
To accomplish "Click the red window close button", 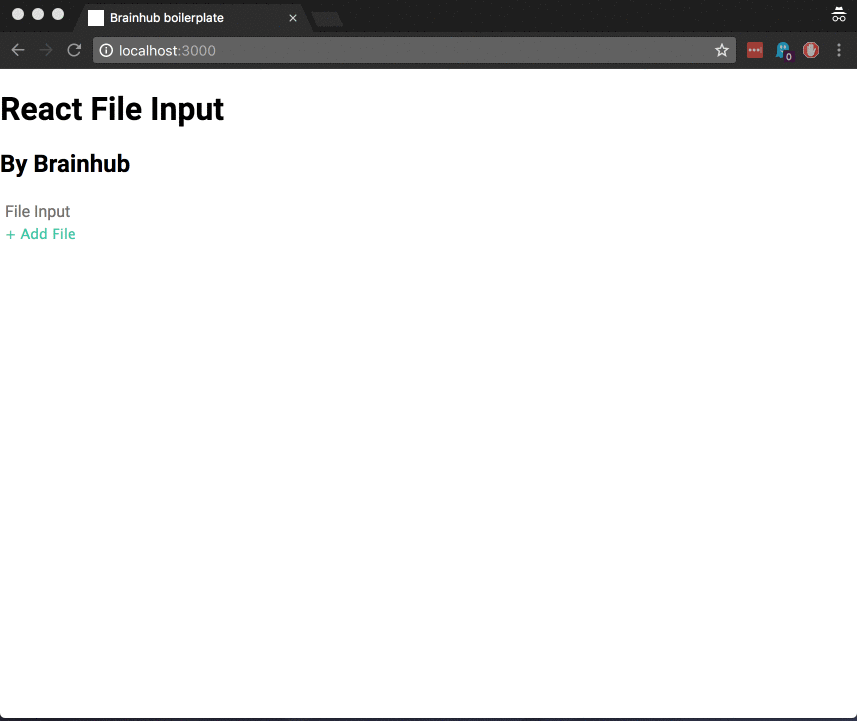I will coord(18,14).
